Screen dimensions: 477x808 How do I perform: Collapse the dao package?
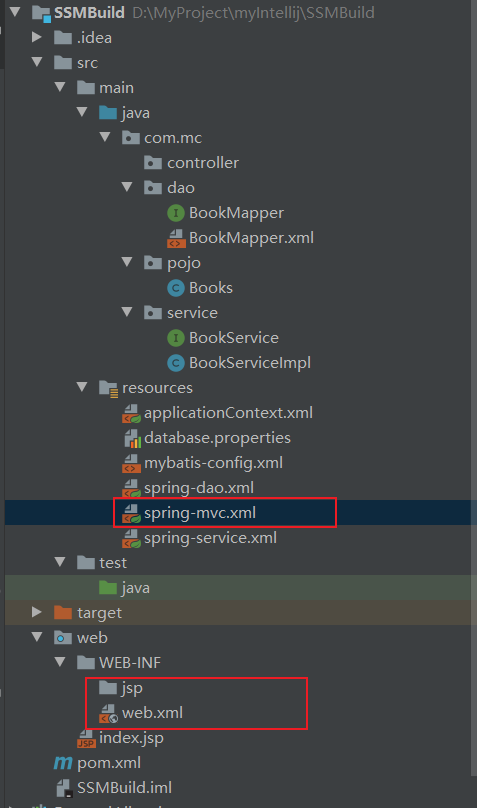127,187
